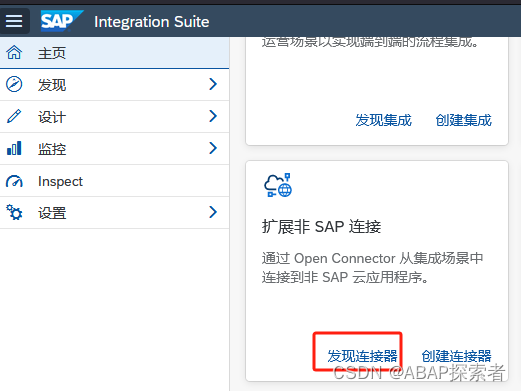Image resolution: width=521 pixels, height=391 pixels.
Task: Click the 创建连接器 link
Action: (x=456, y=356)
